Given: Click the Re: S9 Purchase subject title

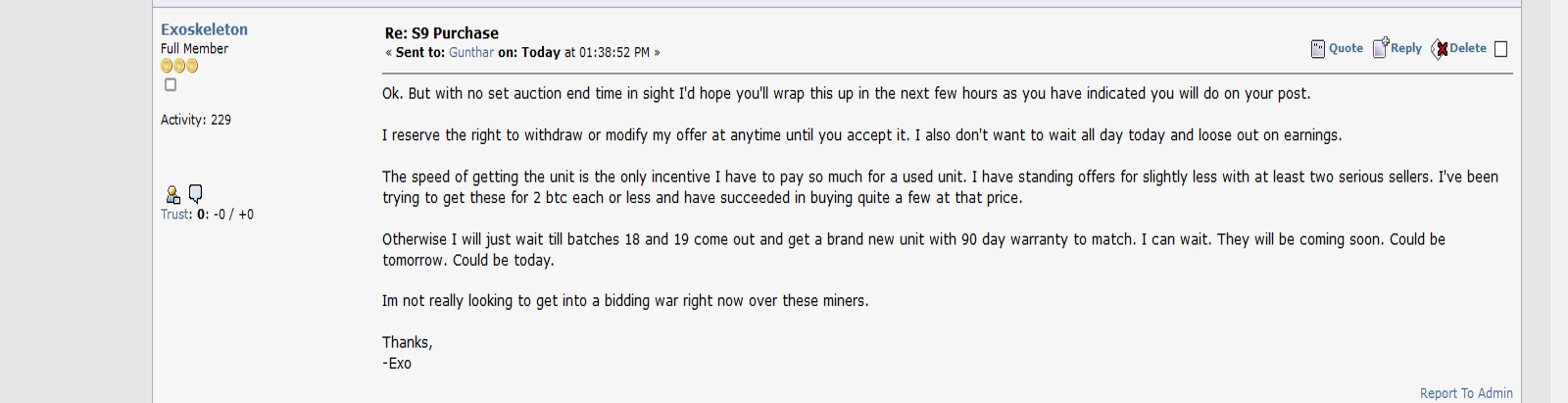Looking at the screenshot, I should click(x=441, y=33).
